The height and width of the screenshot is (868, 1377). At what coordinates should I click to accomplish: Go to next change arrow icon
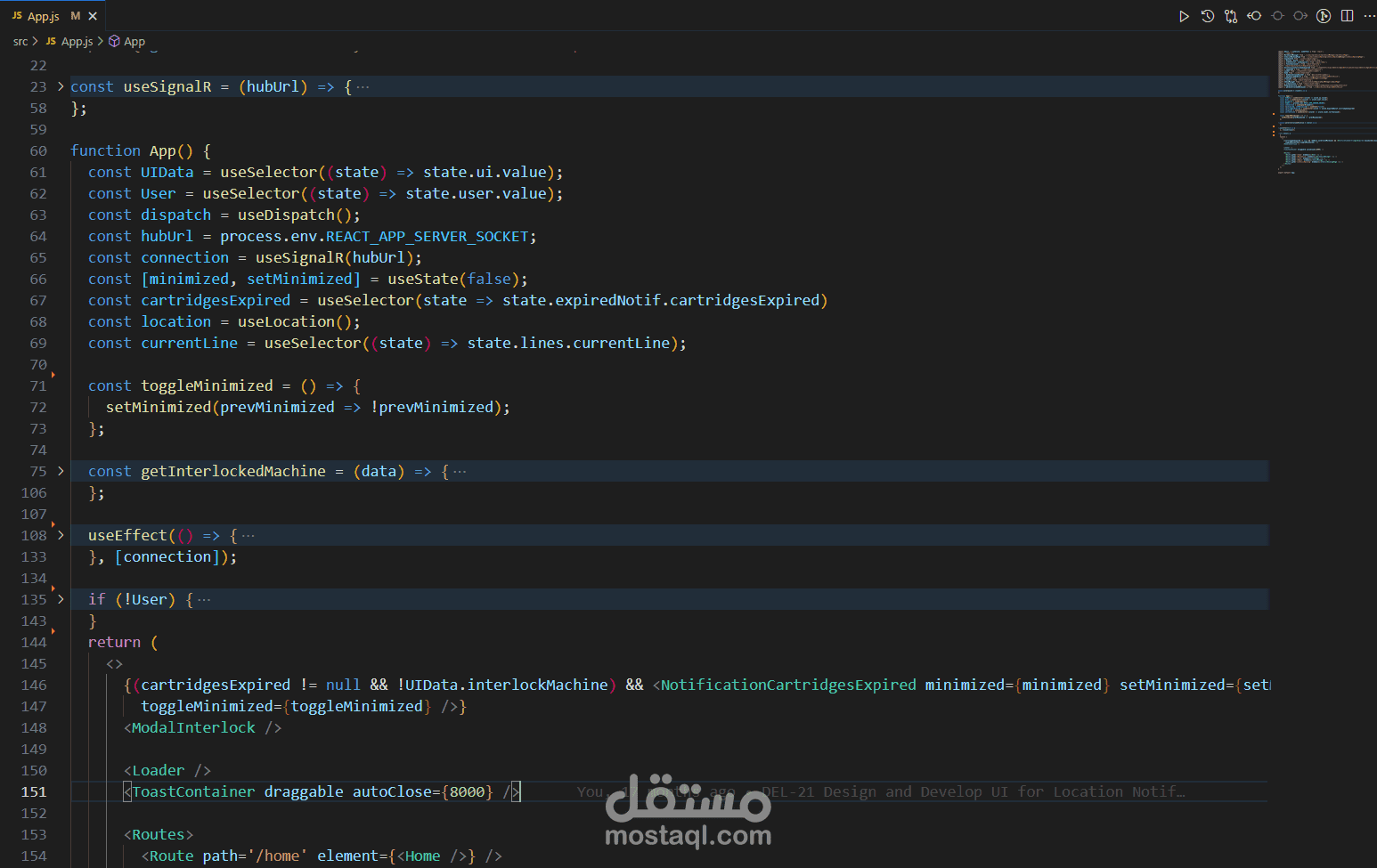coord(1300,16)
